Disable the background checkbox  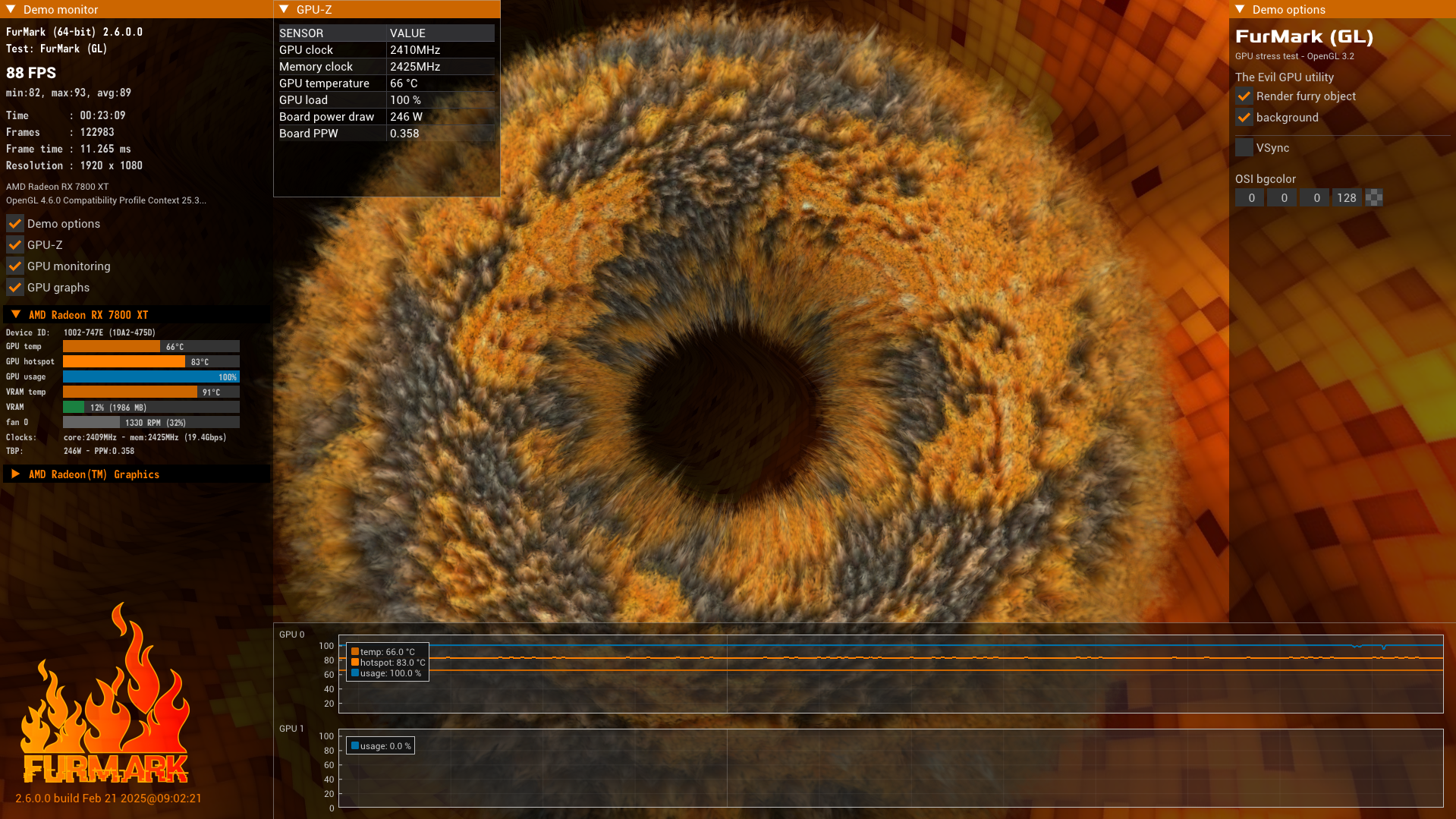tap(1244, 117)
